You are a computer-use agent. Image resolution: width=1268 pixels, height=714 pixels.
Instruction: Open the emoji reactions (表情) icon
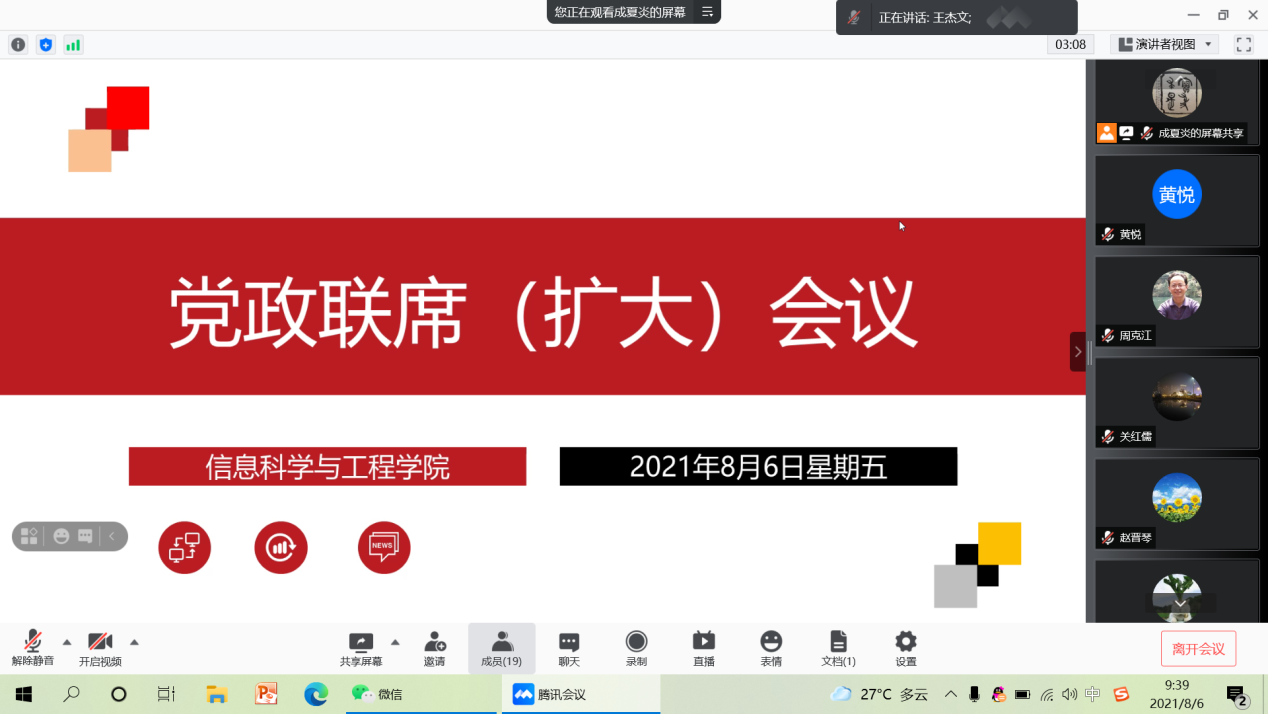tap(771, 647)
